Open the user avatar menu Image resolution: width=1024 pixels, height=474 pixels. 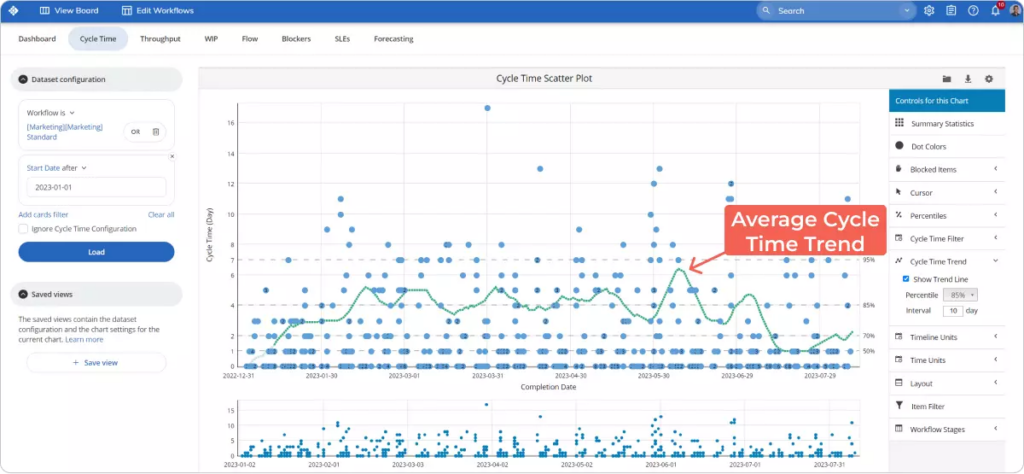click(1014, 10)
